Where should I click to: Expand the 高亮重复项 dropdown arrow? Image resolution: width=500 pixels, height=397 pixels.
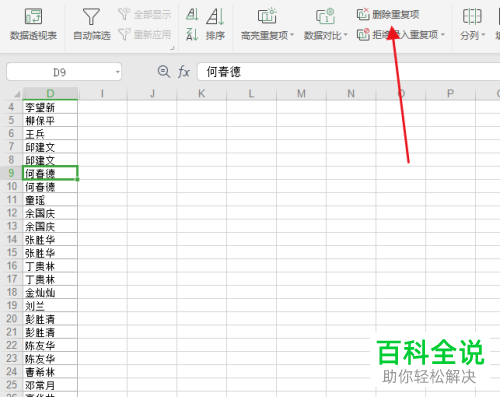292,35
